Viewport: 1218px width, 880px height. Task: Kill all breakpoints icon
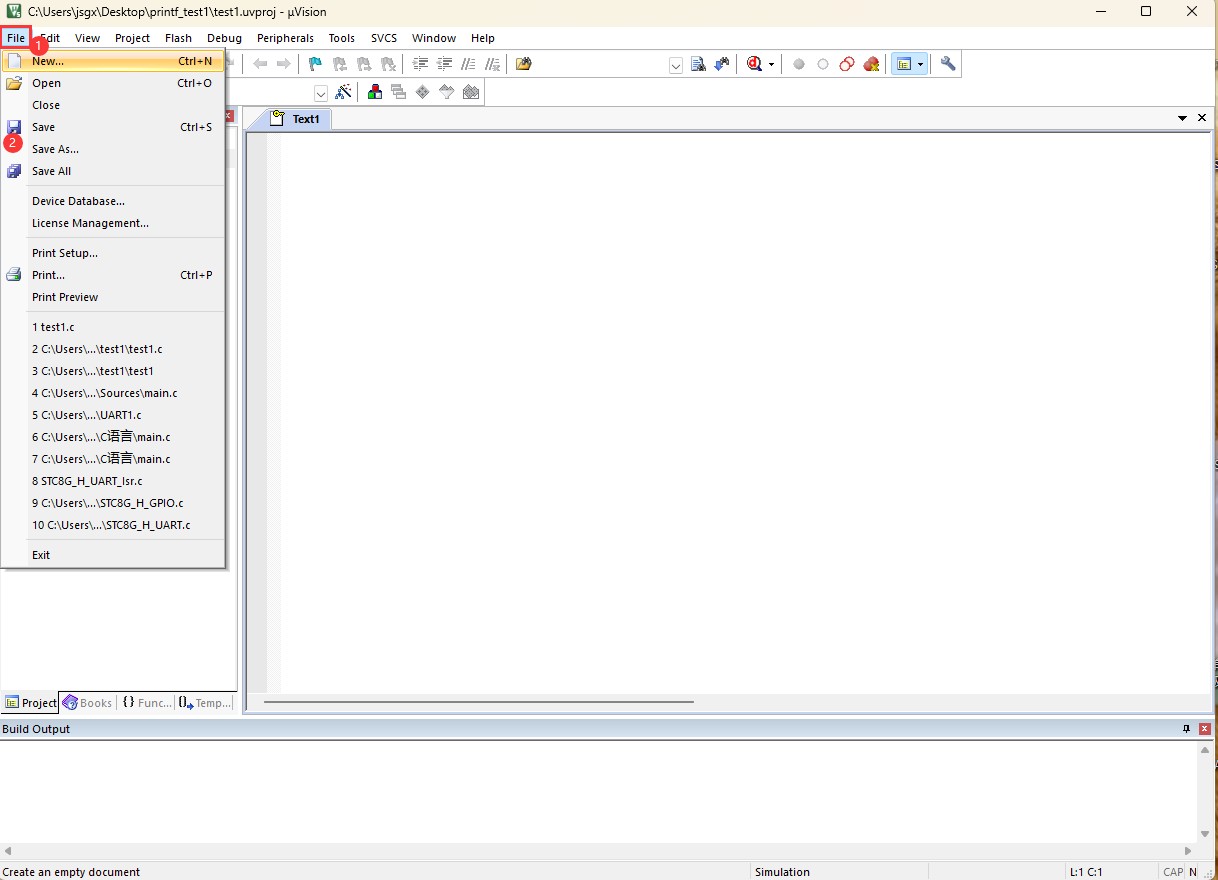871,64
